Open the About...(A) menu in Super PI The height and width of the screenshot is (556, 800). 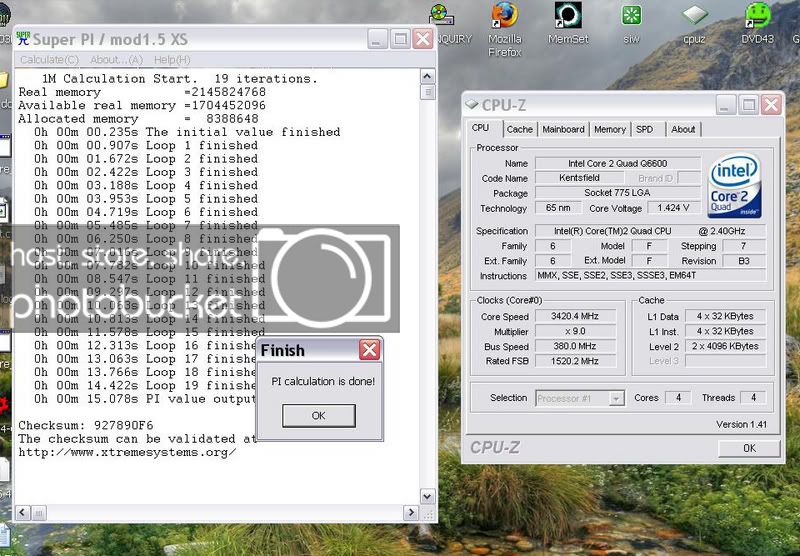116,60
